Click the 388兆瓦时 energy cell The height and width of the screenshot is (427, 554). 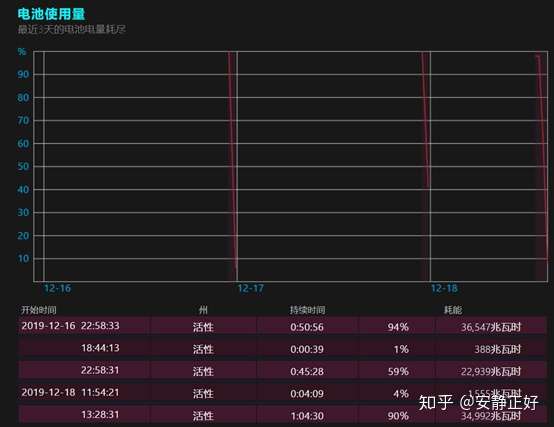tap(498, 349)
